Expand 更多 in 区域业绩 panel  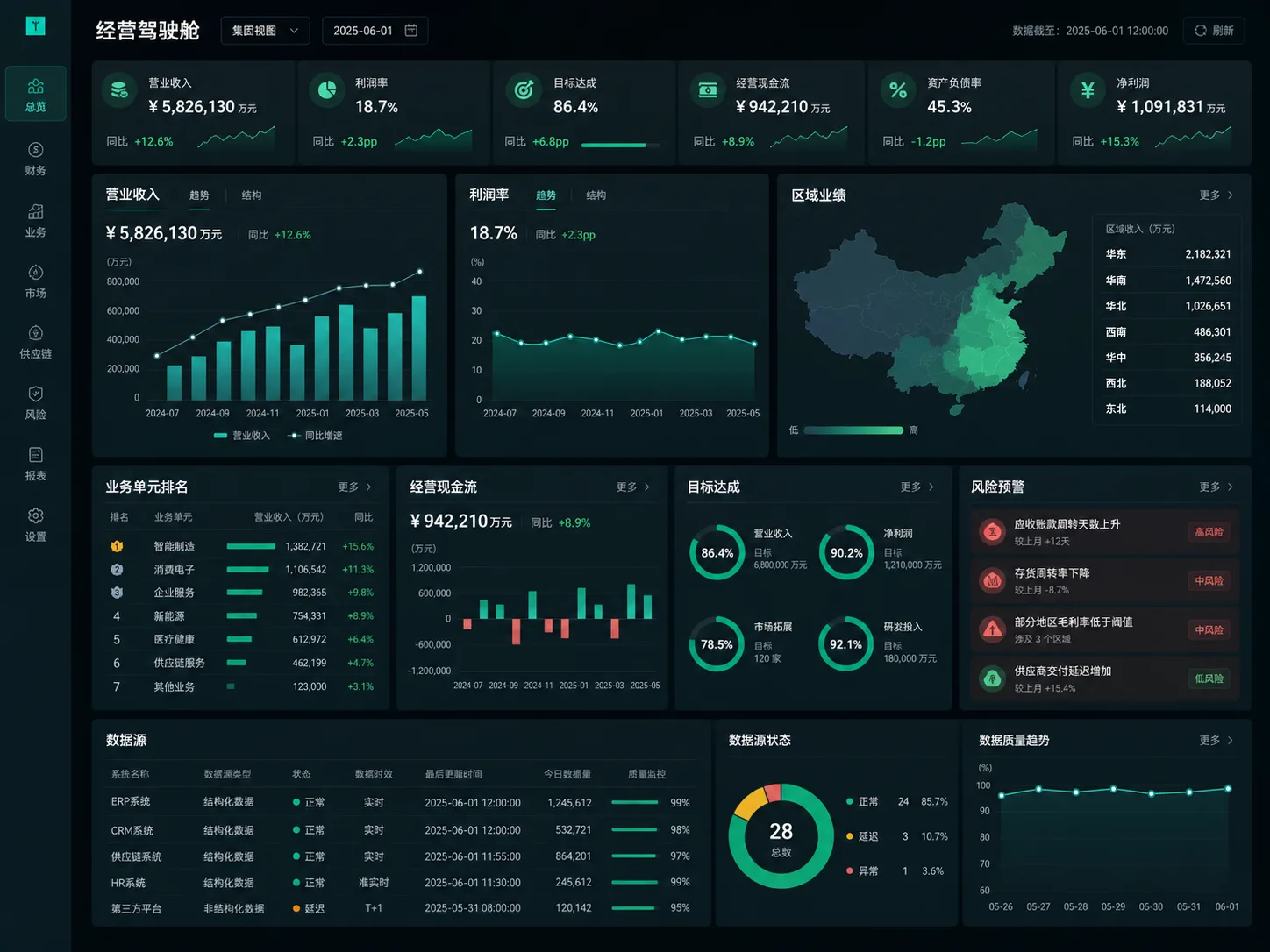1216,195
